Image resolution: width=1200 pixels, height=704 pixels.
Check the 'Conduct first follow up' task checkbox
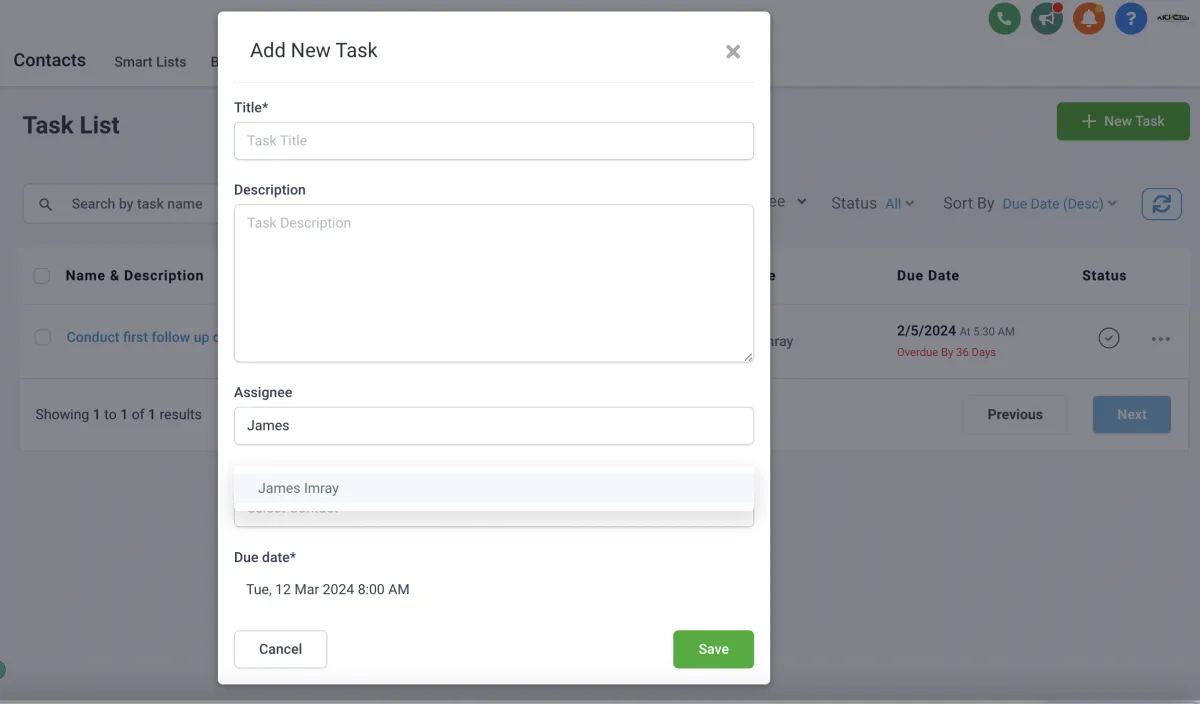(43, 338)
